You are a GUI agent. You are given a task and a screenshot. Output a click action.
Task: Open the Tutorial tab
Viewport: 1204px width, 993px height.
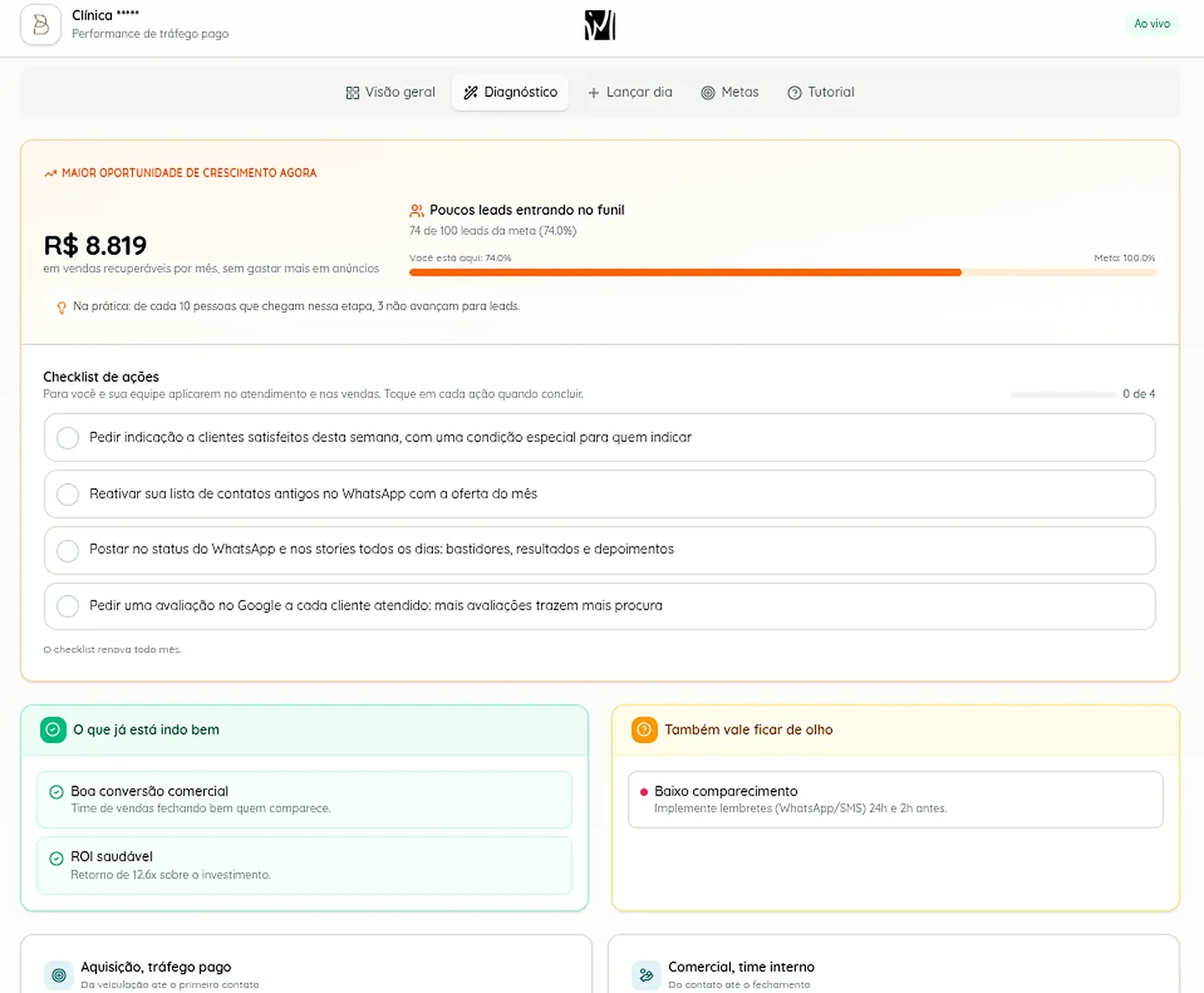[821, 92]
